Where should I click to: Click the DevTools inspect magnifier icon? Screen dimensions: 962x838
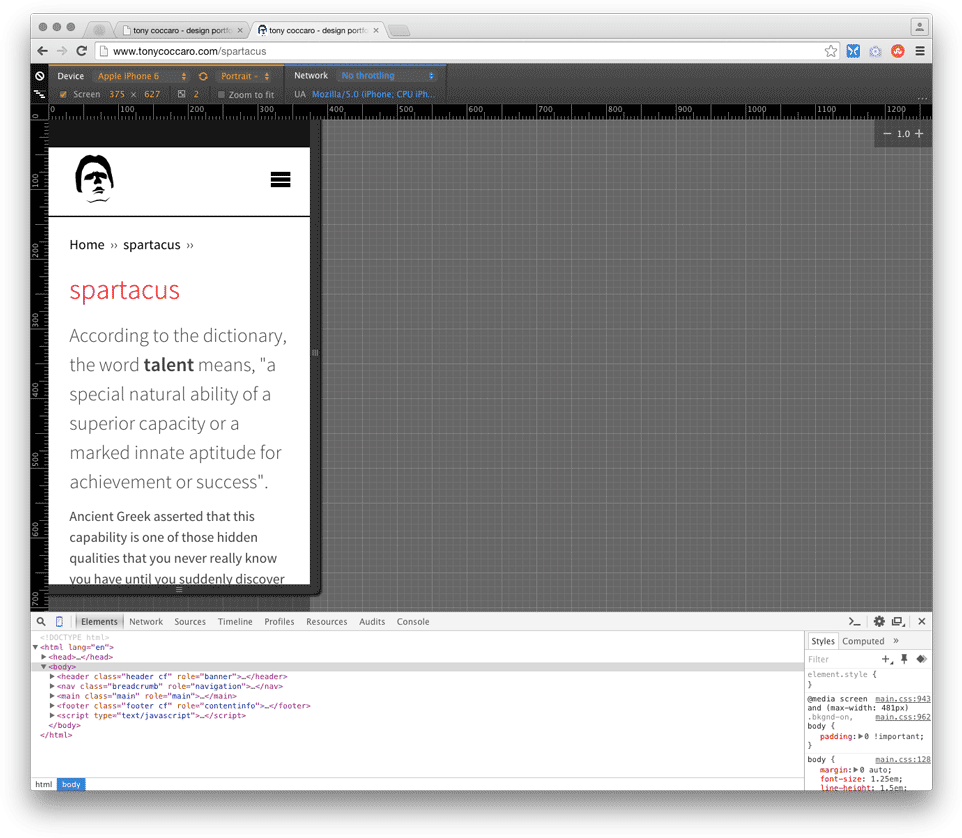(x=41, y=621)
